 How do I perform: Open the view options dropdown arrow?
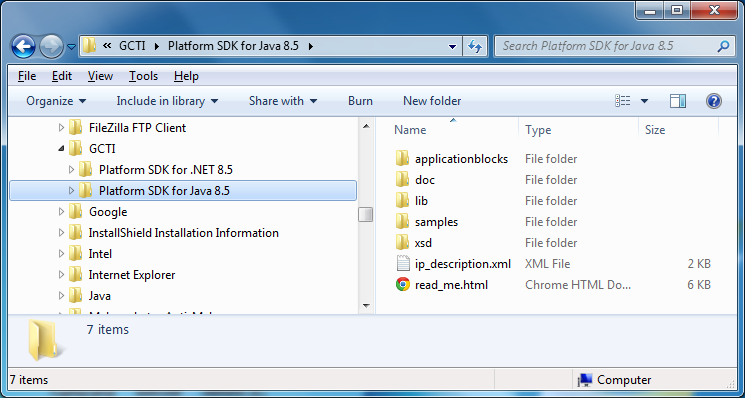[644, 101]
